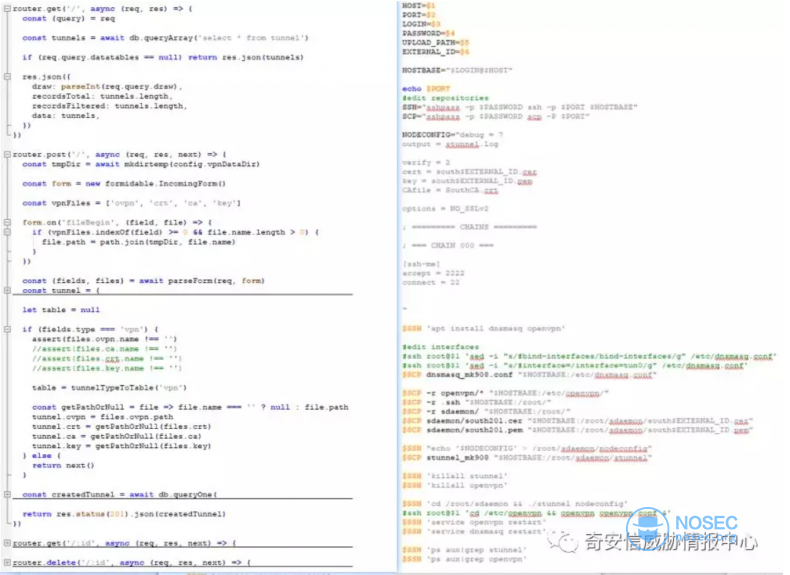Expand the folded const createdTunnel block

pos(7,494)
